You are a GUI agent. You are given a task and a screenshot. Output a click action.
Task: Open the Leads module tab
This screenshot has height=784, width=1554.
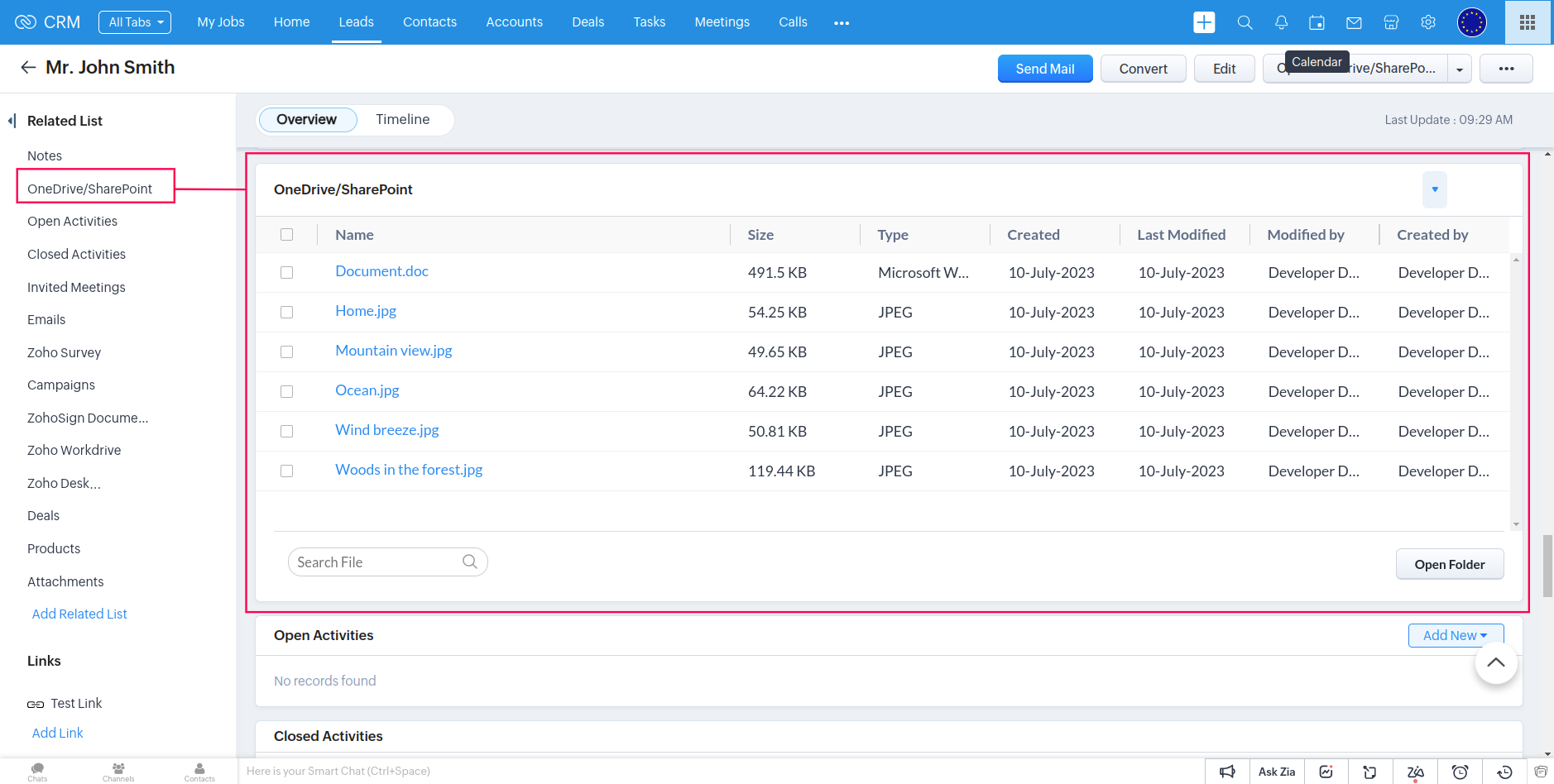click(356, 22)
